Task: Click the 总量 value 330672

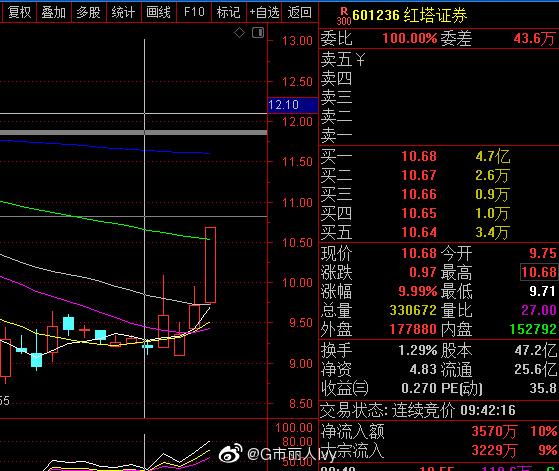Action: point(413,310)
